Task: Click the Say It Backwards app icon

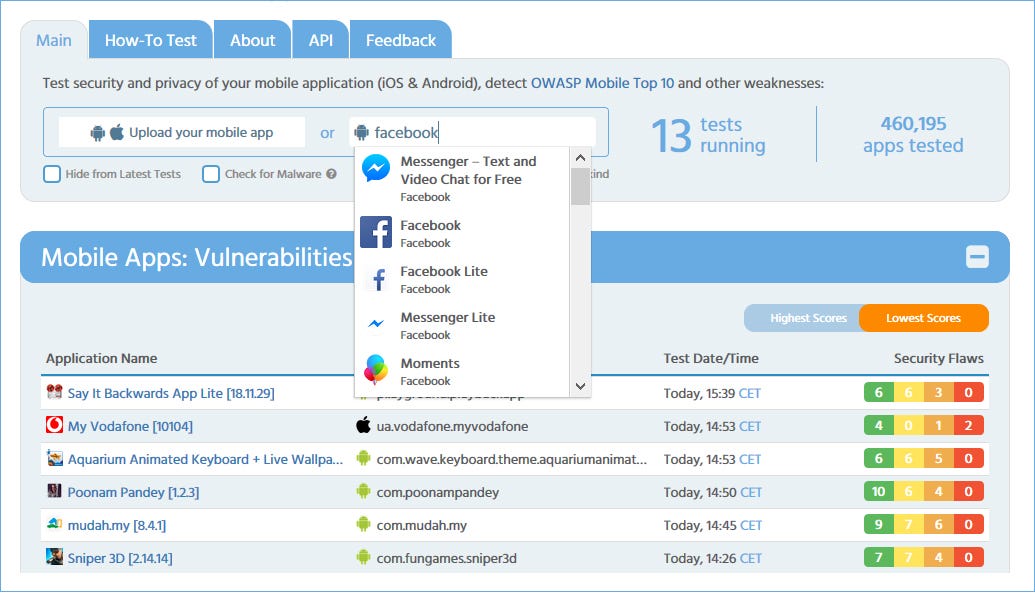Action: (x=54, y=392)
